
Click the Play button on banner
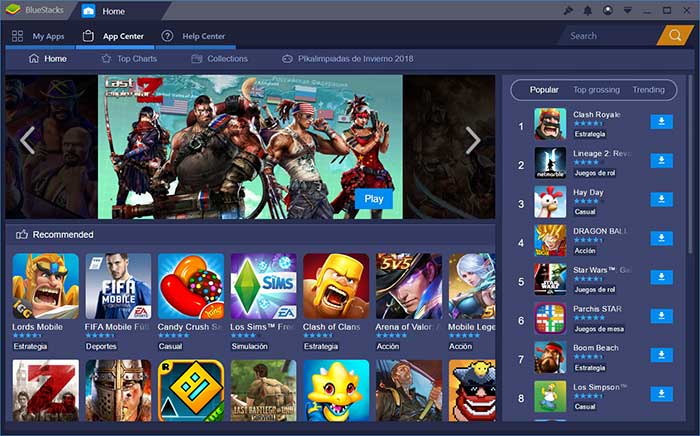coord(374,199)
